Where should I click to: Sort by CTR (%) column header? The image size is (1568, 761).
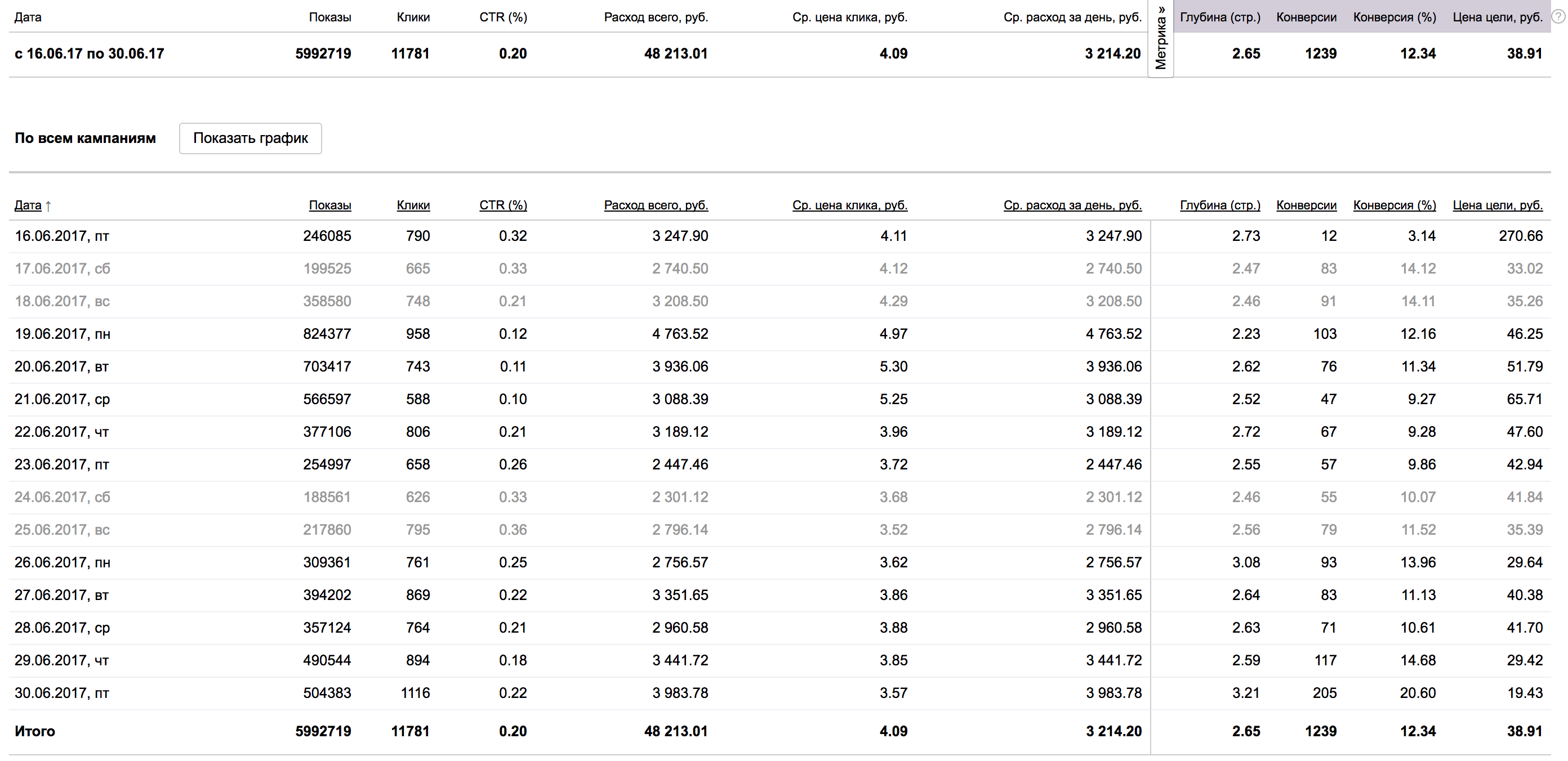503,205
